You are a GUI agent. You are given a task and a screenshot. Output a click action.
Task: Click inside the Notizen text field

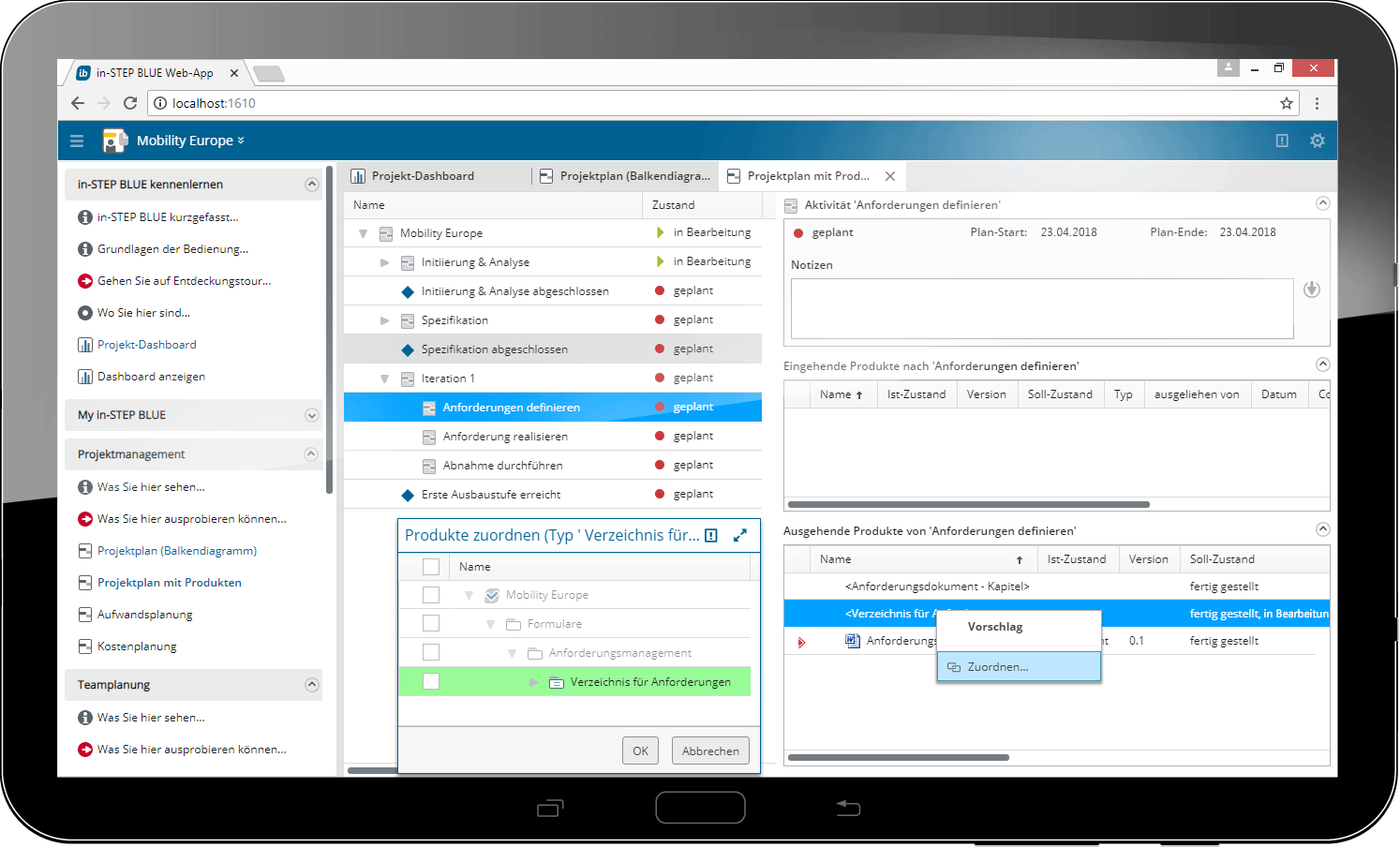(1040, 309)
